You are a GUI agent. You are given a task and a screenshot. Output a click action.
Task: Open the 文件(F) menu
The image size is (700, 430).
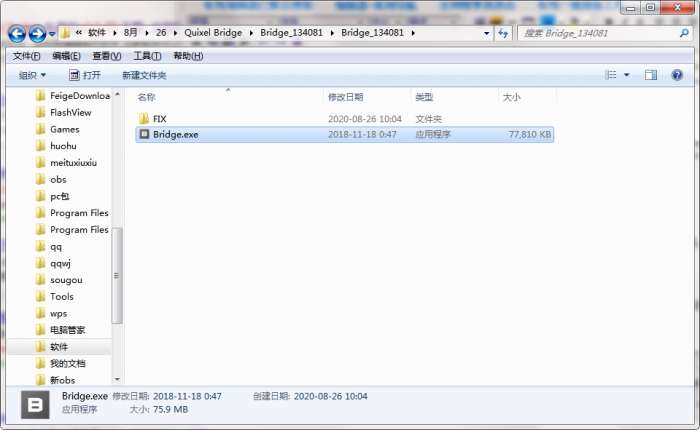(x=26, y=56)
